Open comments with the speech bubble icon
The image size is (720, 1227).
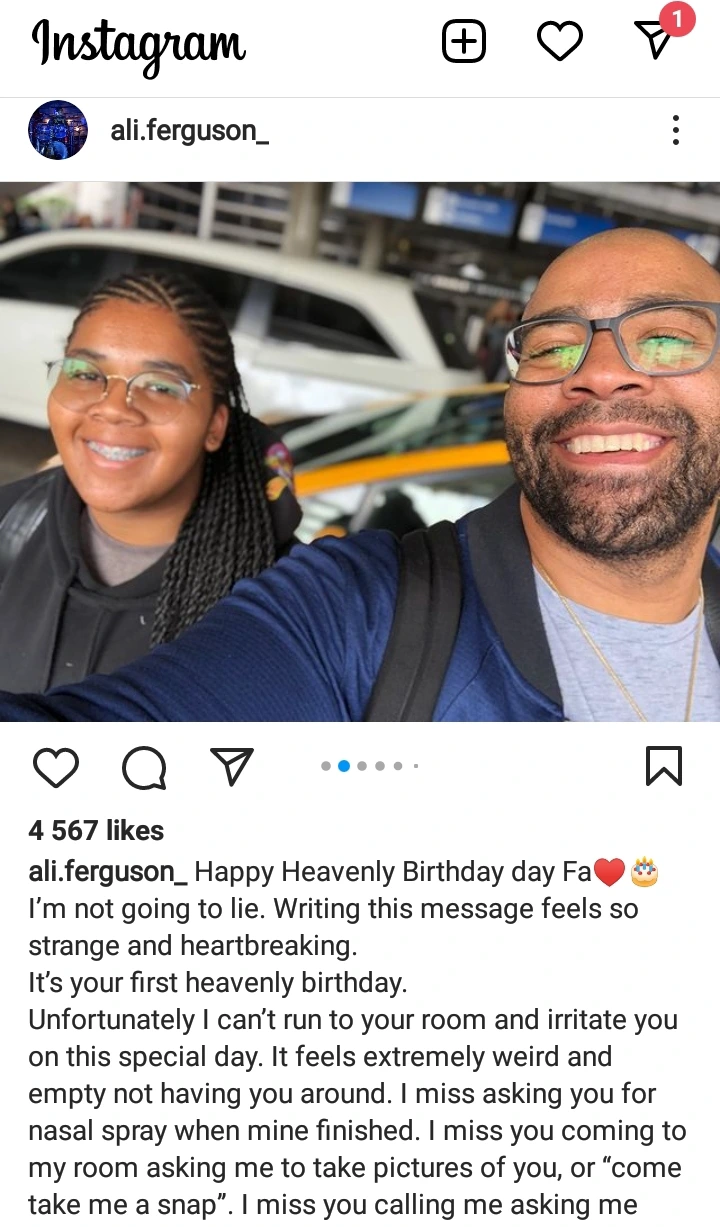[x=144, y=767]
